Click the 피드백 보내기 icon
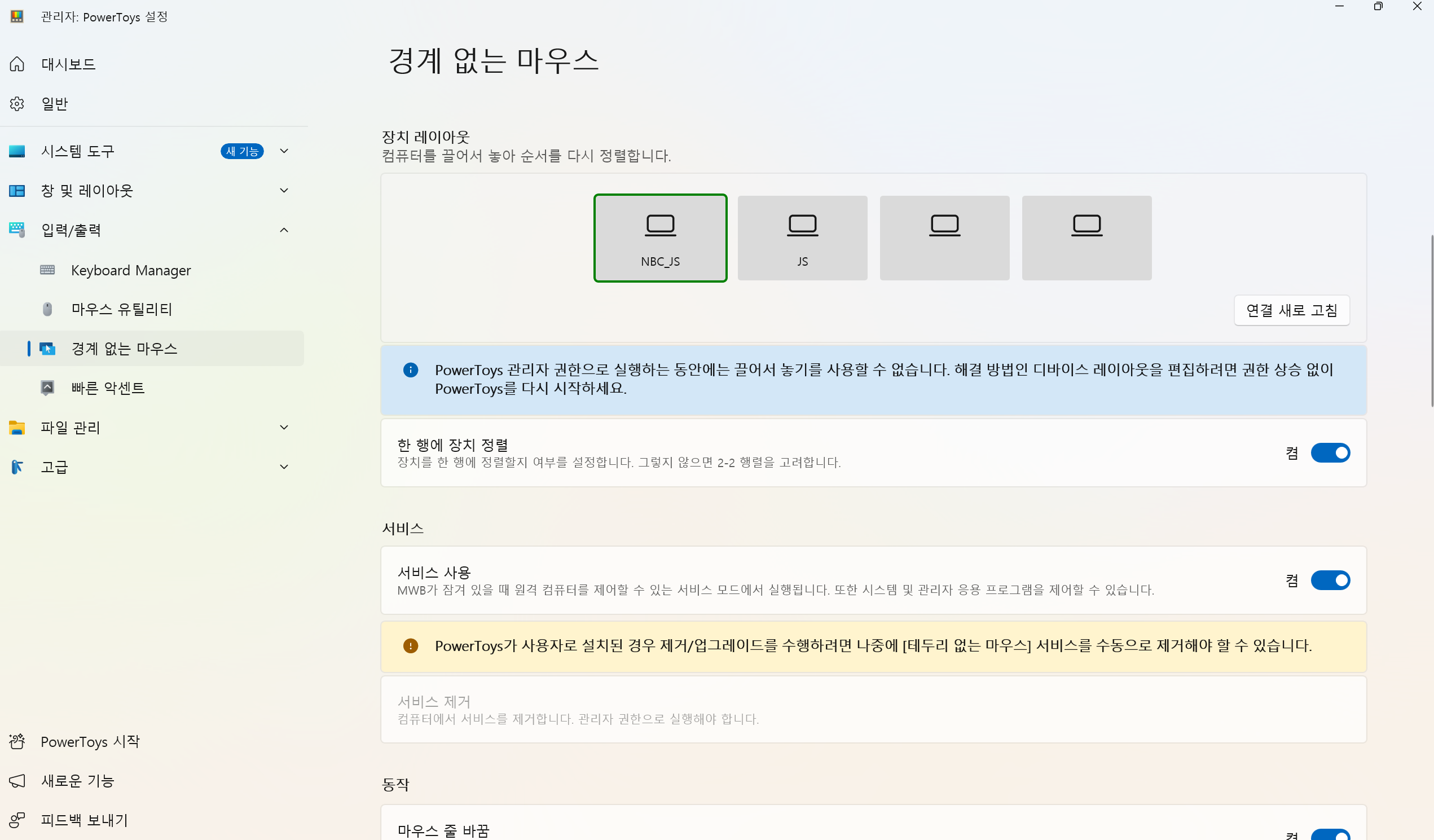1434x840 pixels. coord(17,820)
